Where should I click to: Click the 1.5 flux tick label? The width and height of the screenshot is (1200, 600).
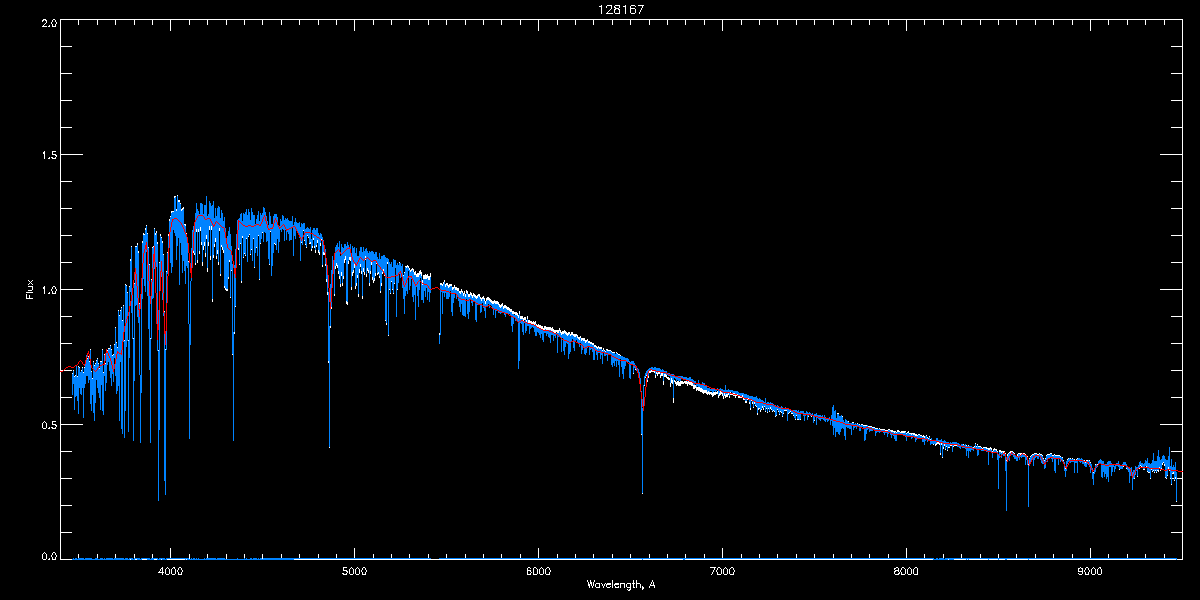(49, 156)
